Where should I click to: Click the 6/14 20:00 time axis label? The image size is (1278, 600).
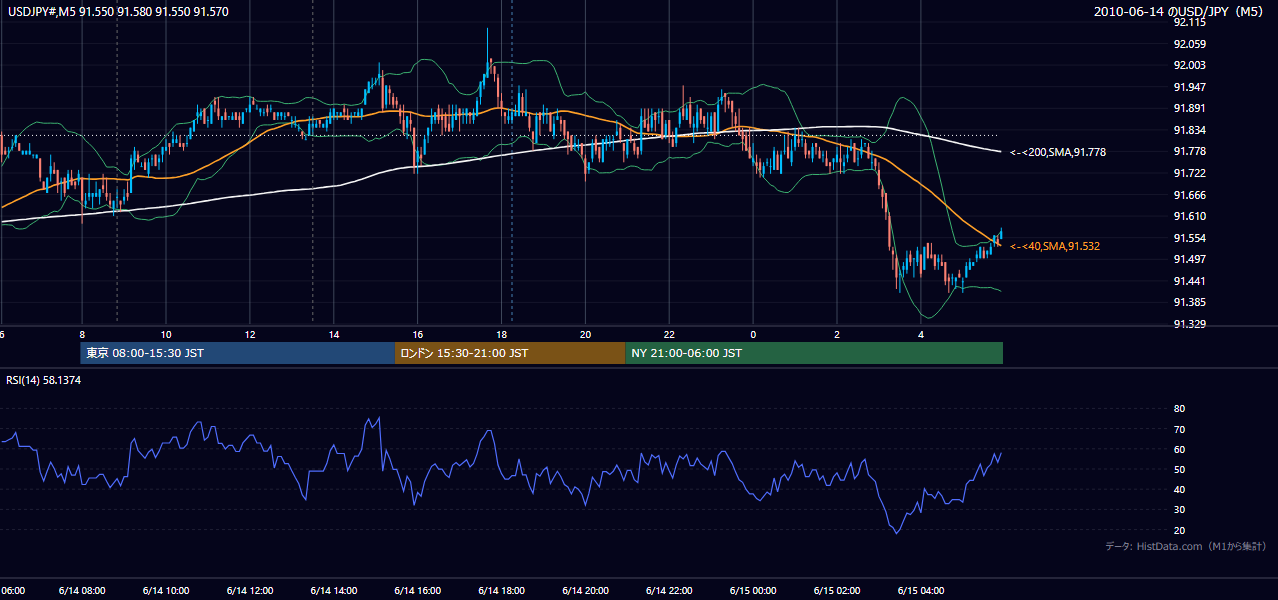(586, 590)
